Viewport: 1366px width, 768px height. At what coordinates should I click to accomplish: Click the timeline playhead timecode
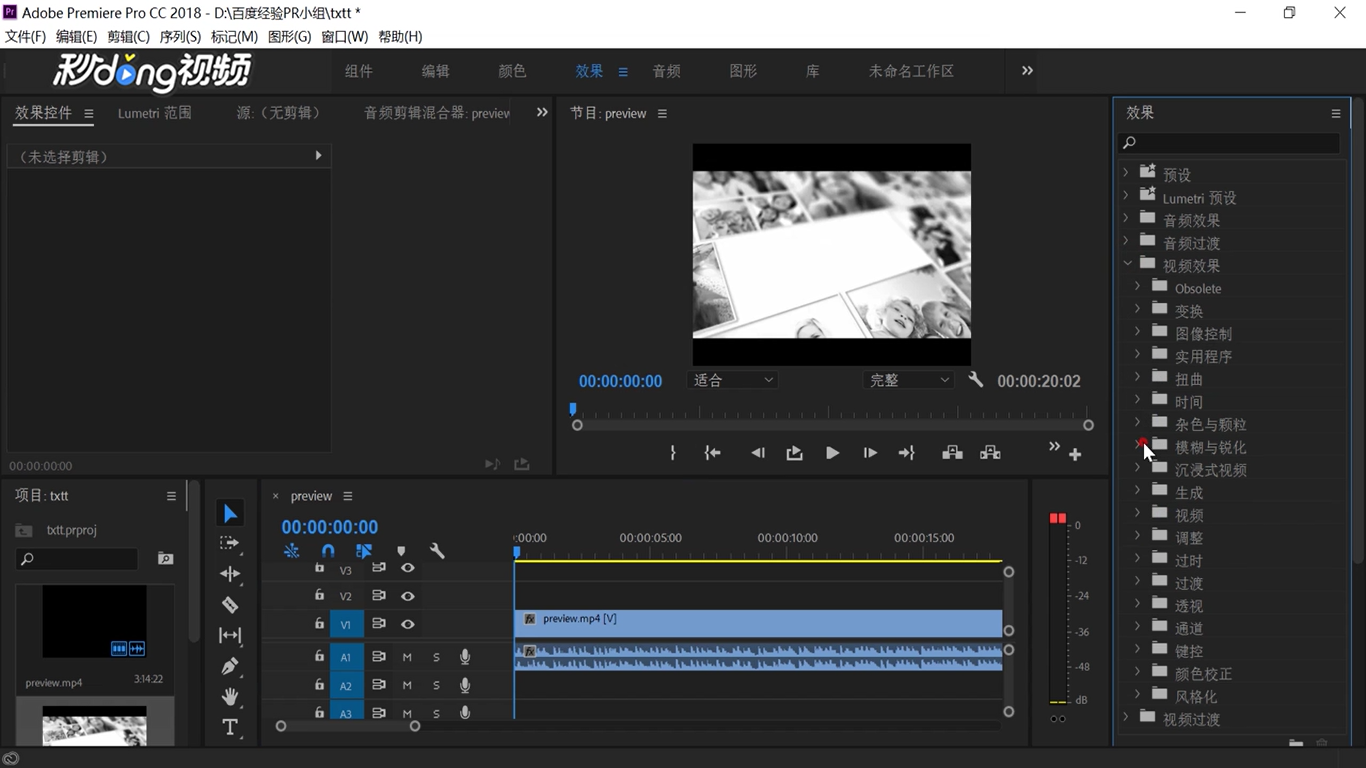point(329,527)
